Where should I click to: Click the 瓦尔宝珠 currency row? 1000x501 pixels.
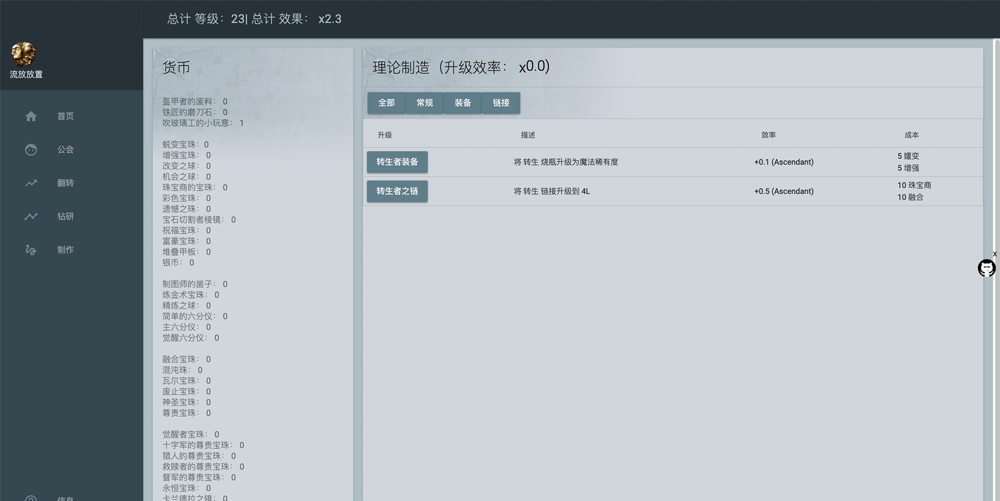pyautogui.click(x=186, y=381)
